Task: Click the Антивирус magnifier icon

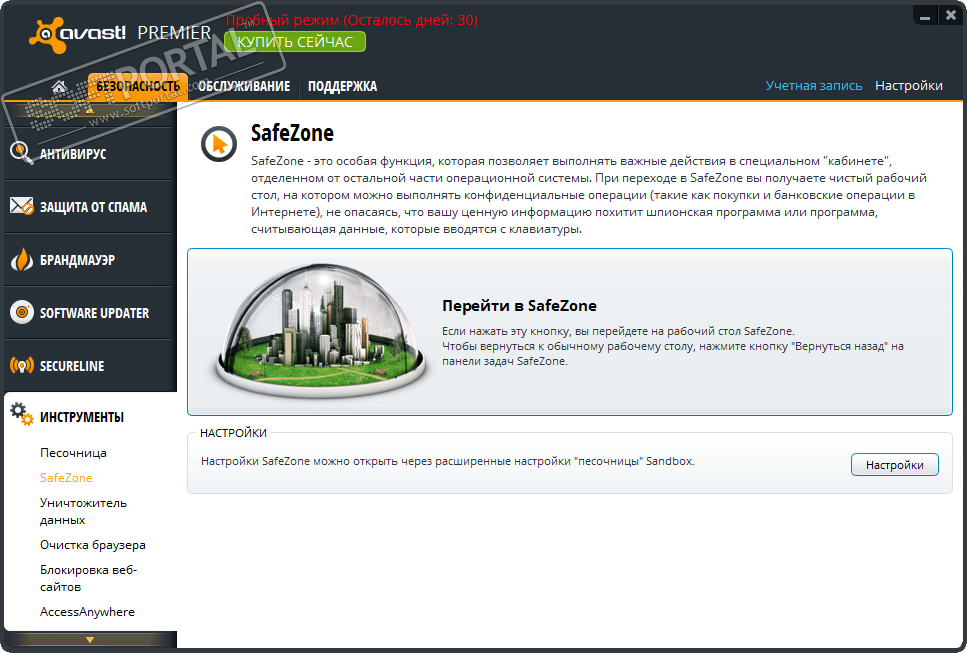Action: pos(22,153)
